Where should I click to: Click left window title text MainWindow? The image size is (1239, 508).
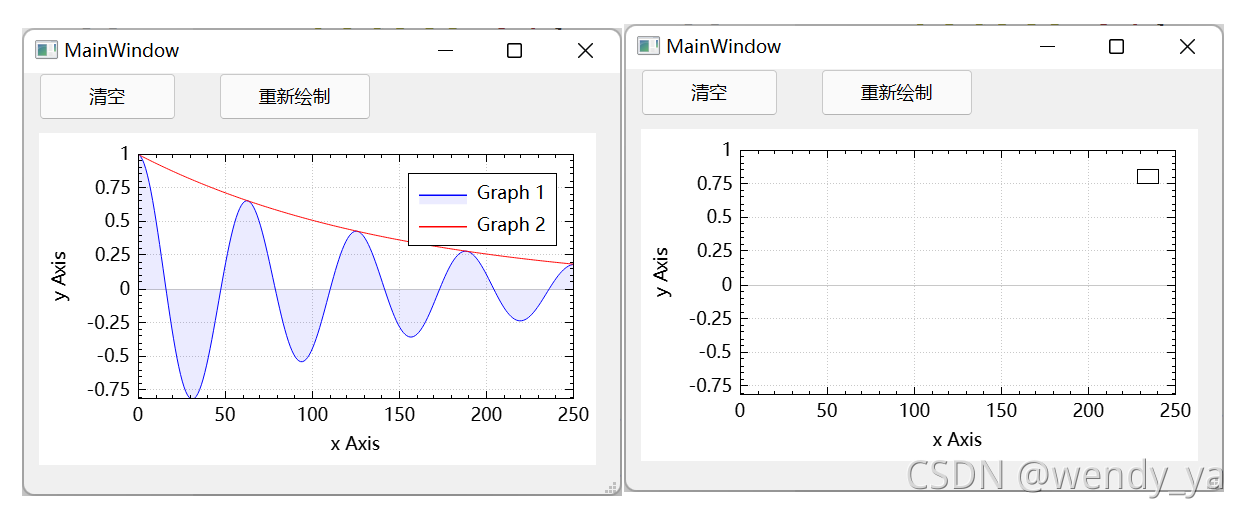(x=122, y=51)
